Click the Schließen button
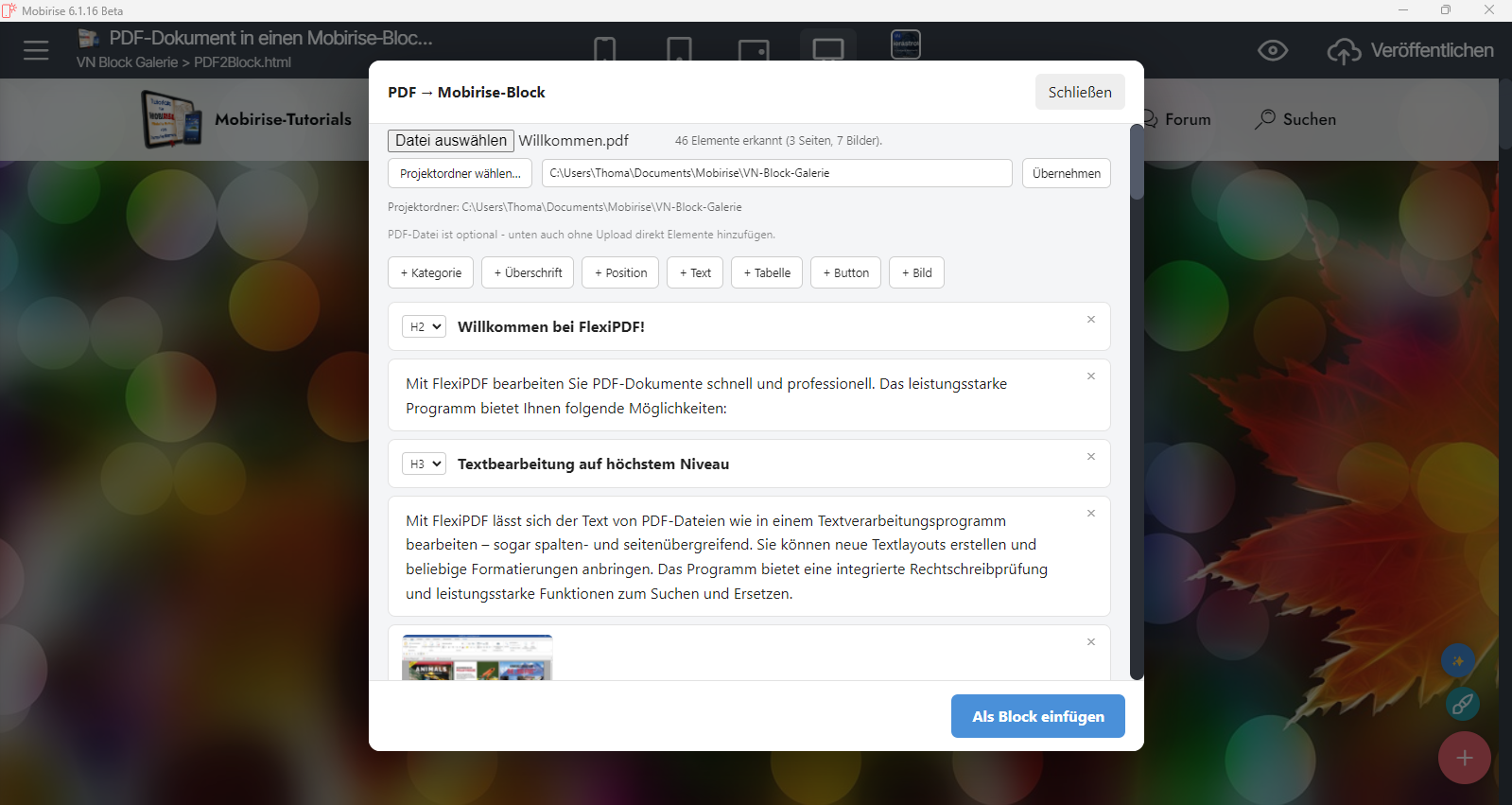Screen dimensions: 1512x805 1080,92
